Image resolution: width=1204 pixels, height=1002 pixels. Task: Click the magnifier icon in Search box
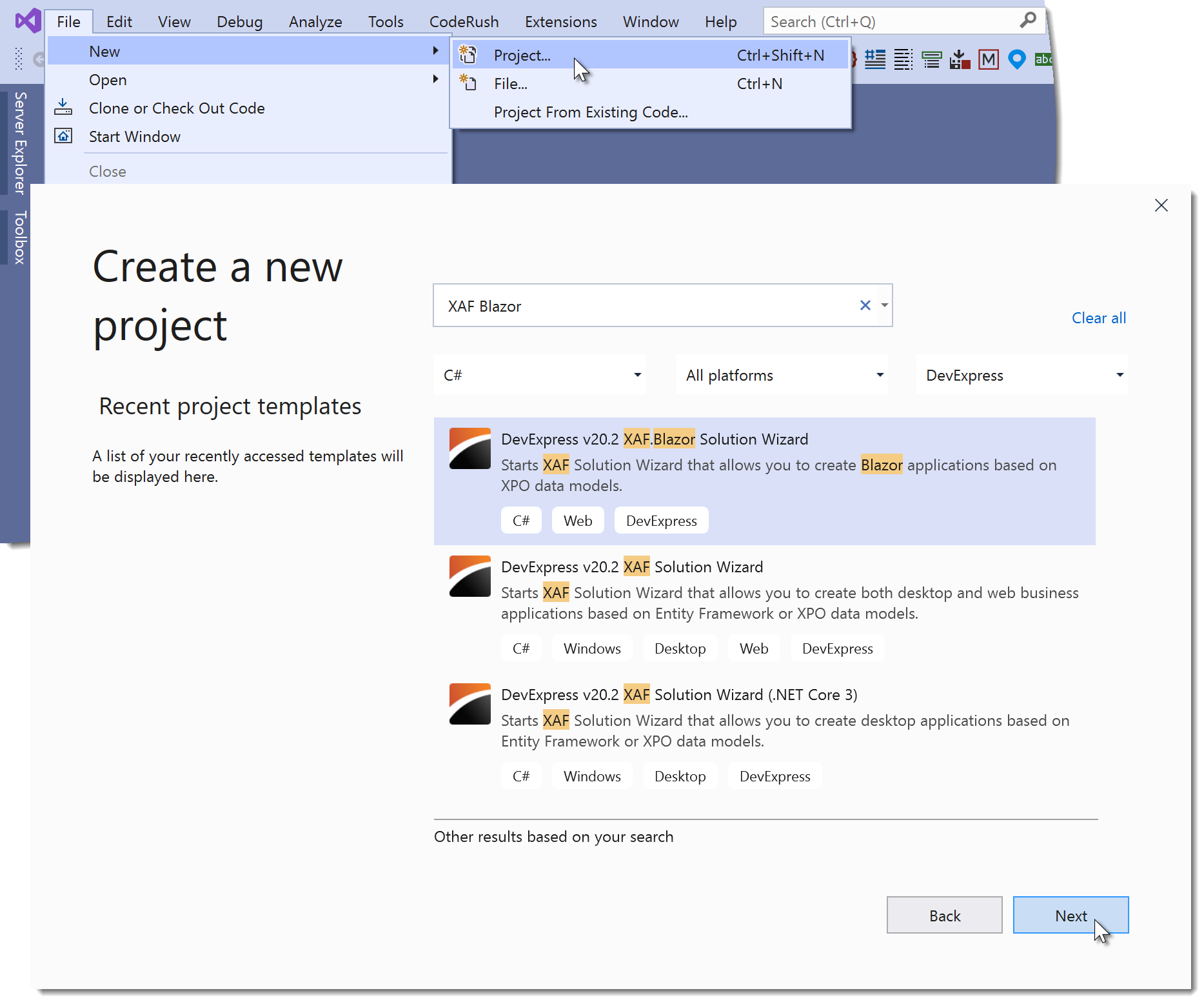pos(1027,21)
